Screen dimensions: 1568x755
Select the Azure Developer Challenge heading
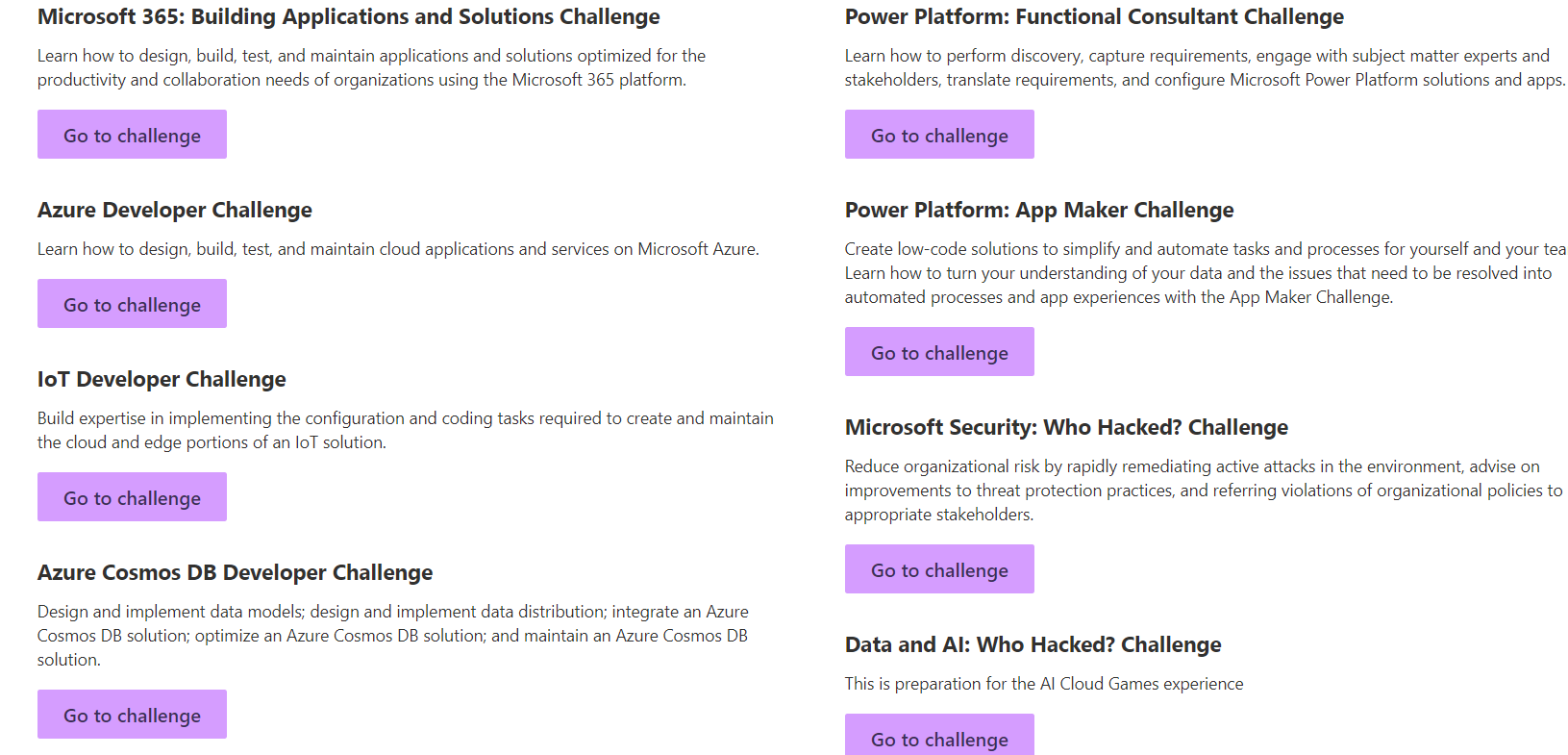pos(175,211)
